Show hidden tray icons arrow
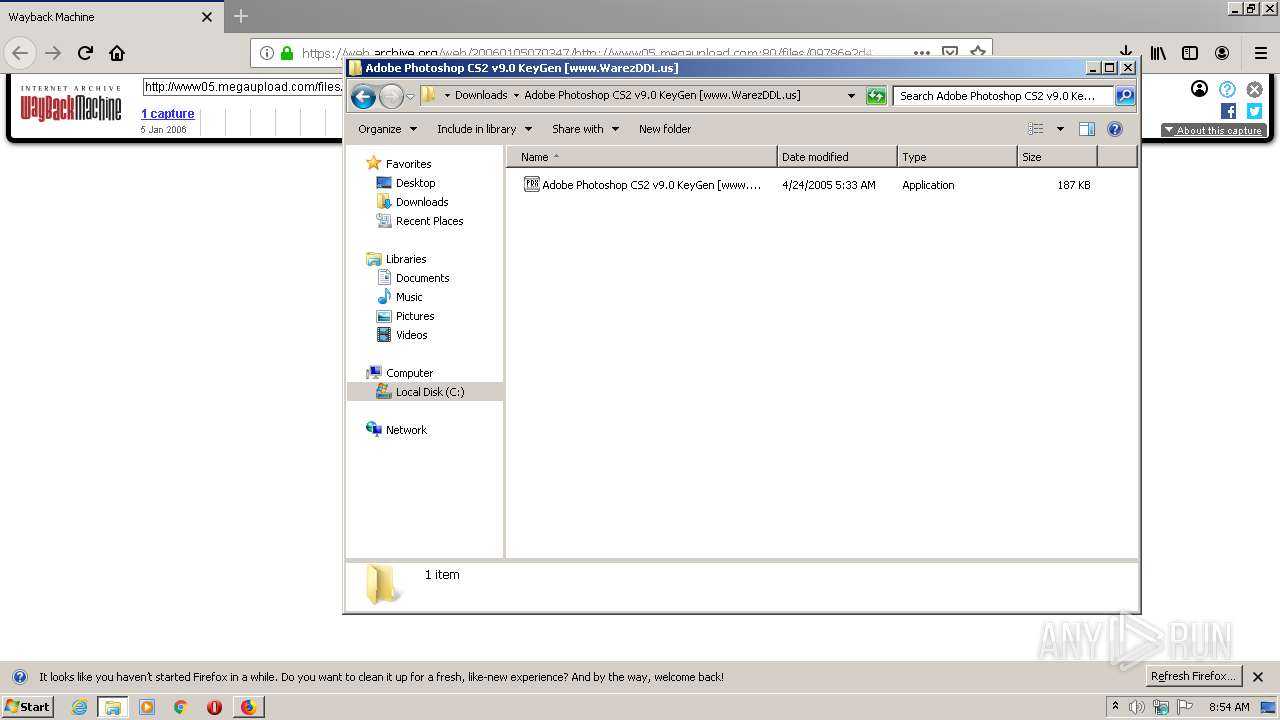This screenshot has height=720, width=1280. click(x=1116, y=707)
